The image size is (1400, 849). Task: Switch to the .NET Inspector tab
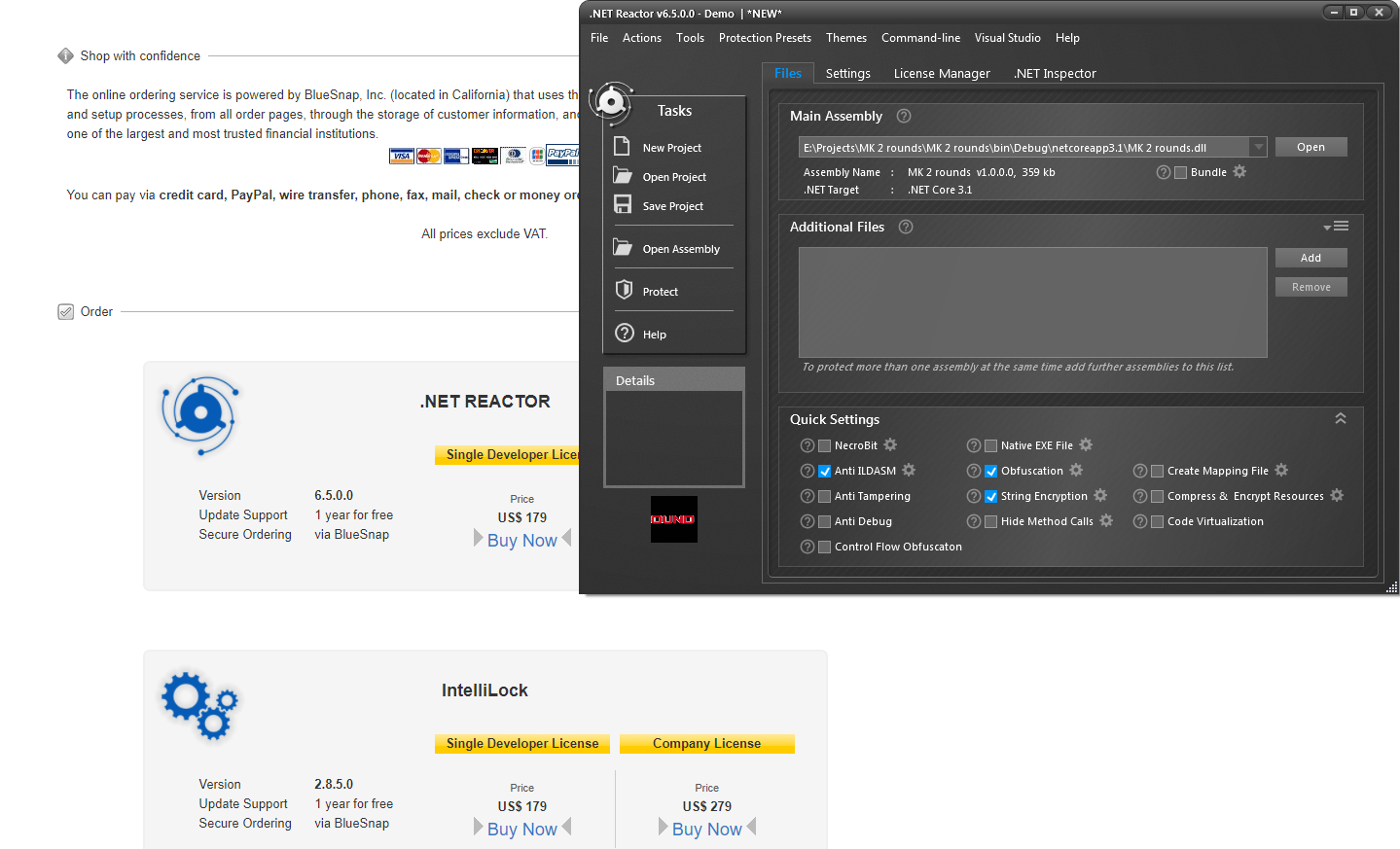(1055, 73)
